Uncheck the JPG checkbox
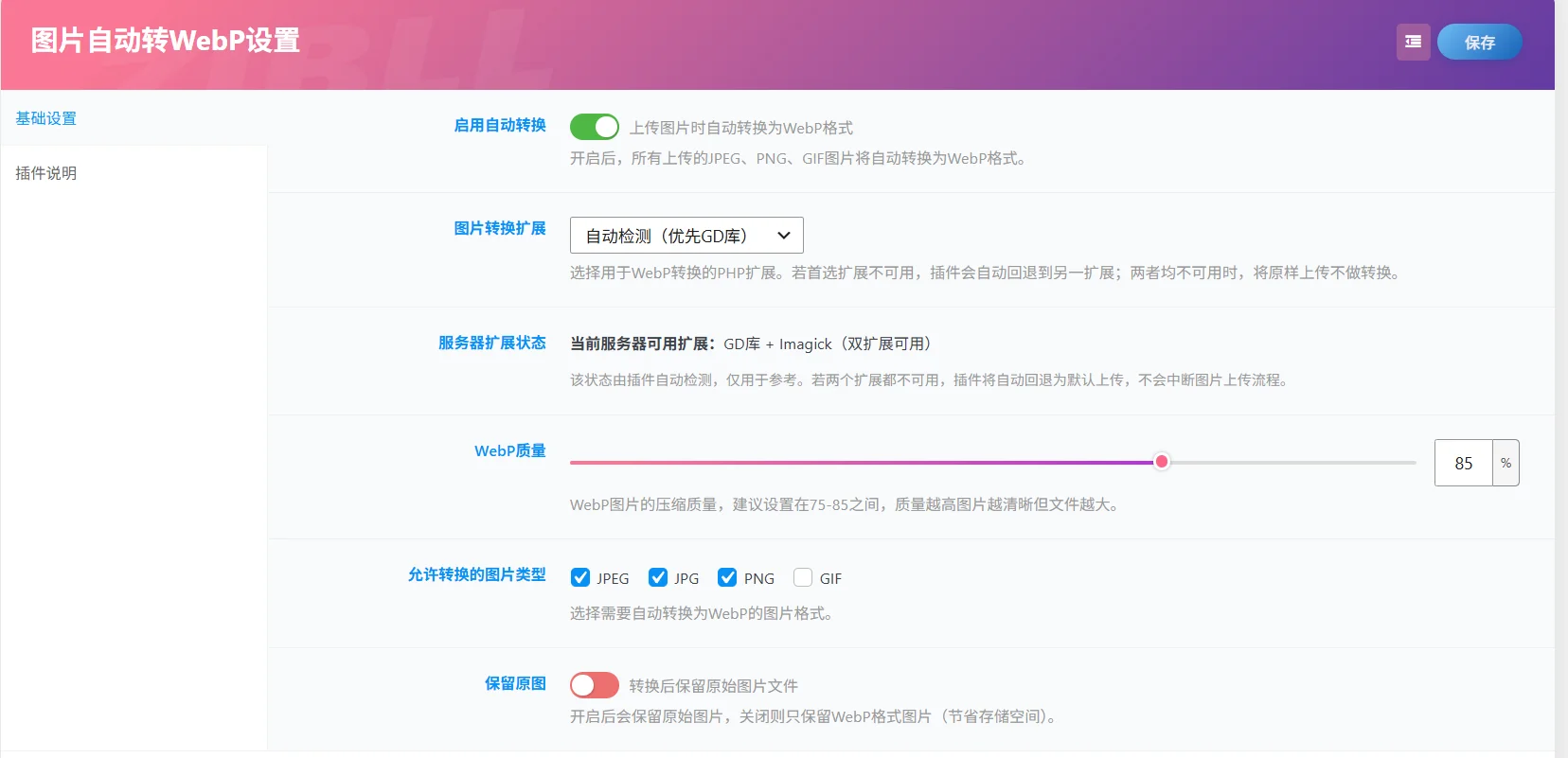The width and height of the screenshot is (1568, 758). (x=658, y=577)
